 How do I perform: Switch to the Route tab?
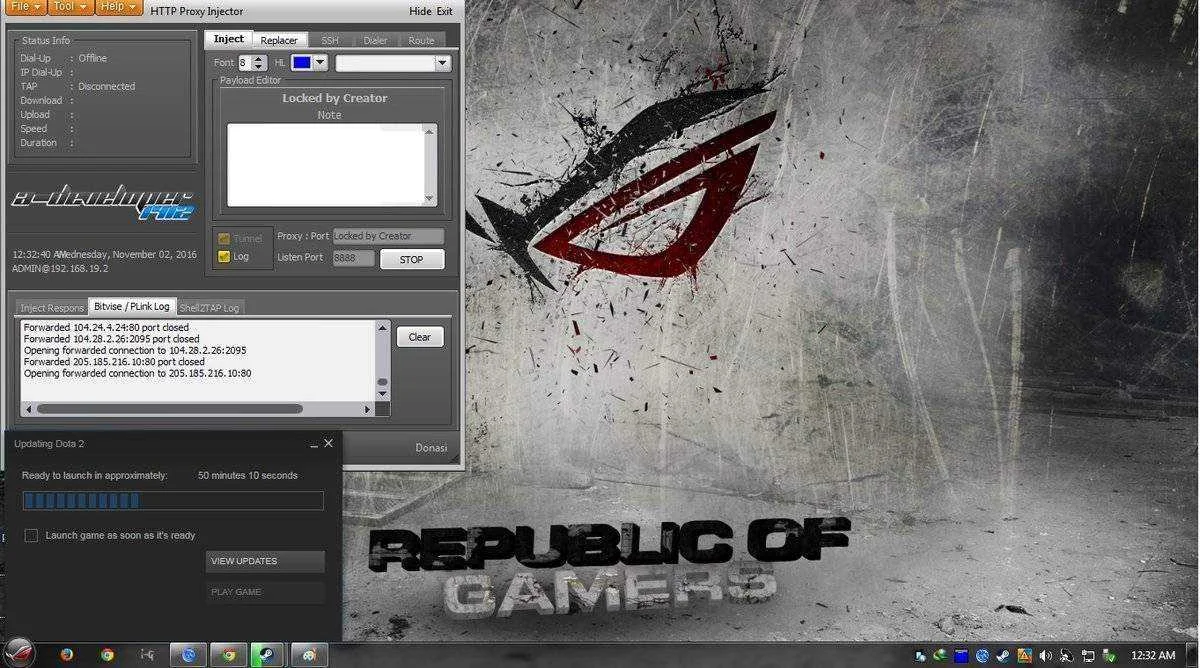point(422,40)
